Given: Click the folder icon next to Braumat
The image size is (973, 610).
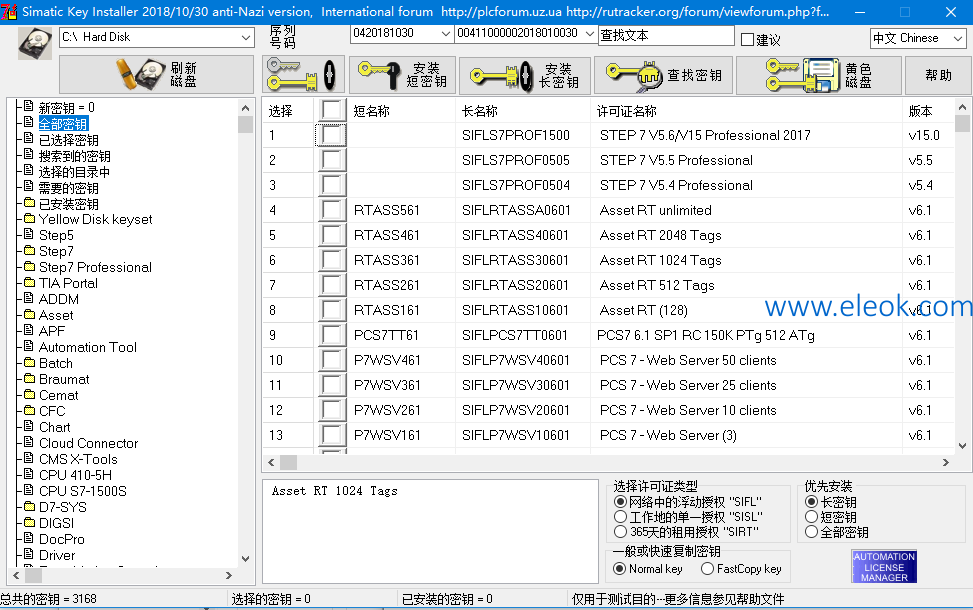Looking at the screenshot, I should point(29,379).
